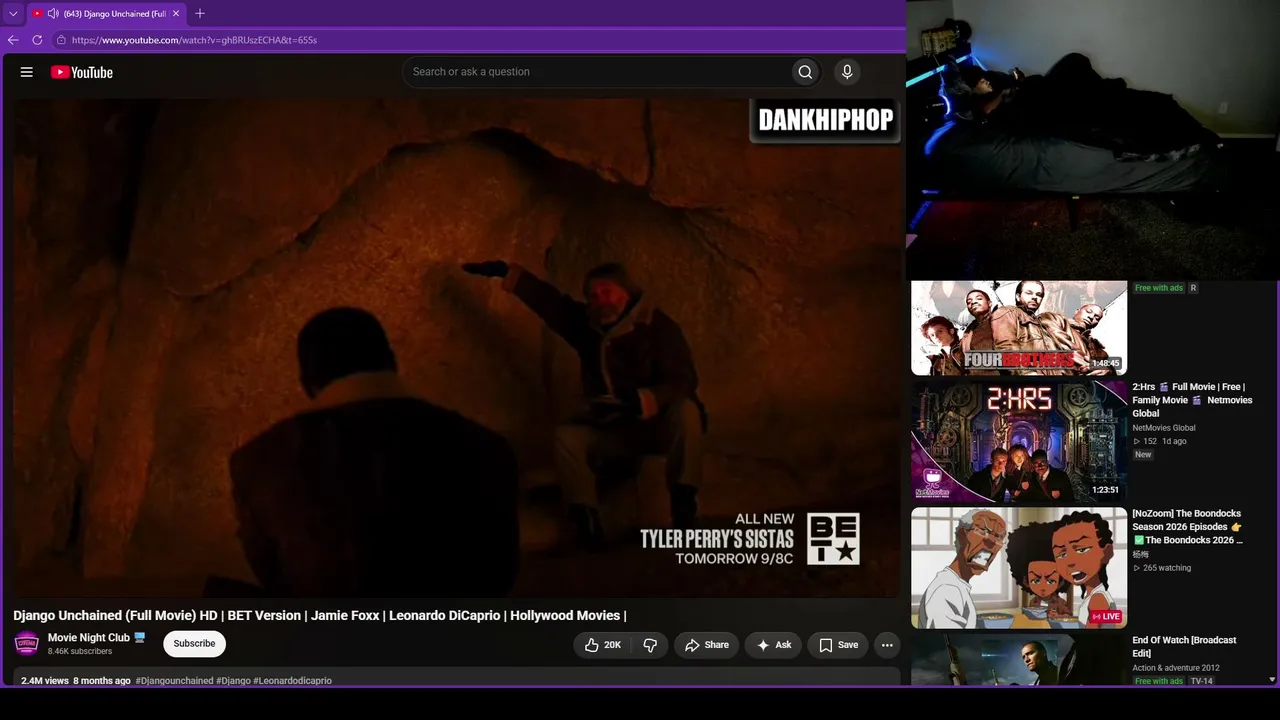The image size is (1280, 720).
Task: Visit NetMovies Global channel
Action: coord(1164,428)
